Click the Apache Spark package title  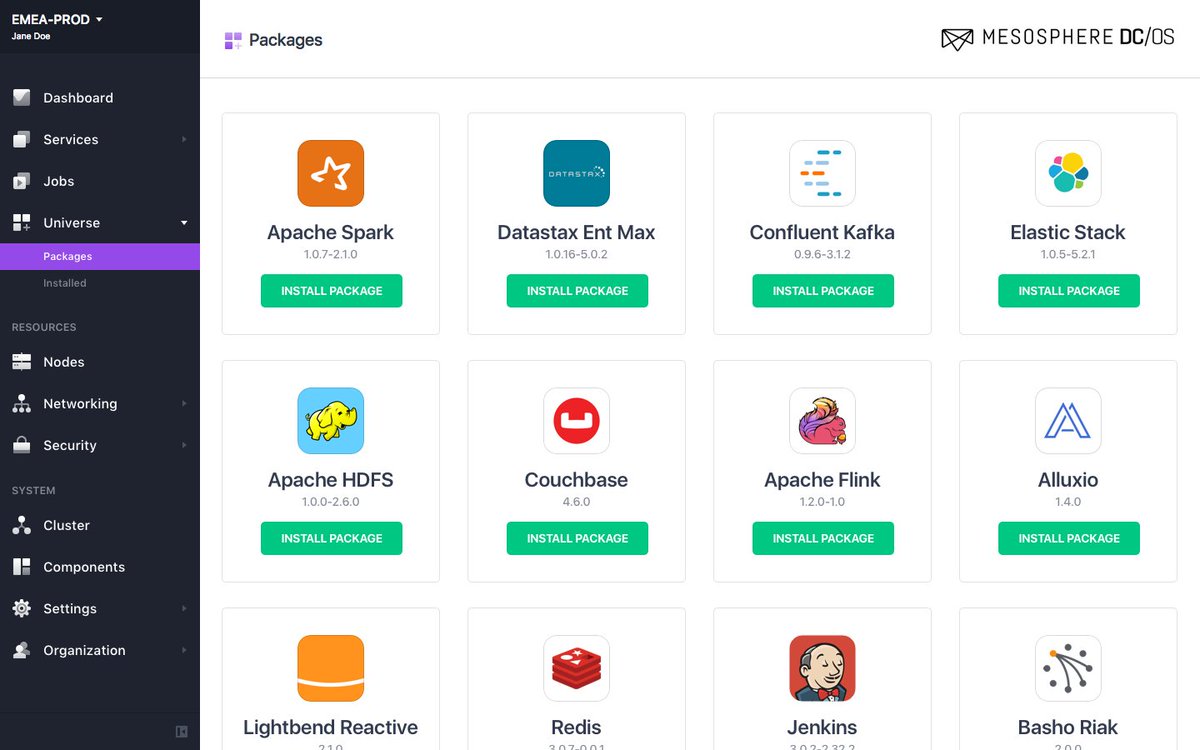click(x=331, y=233)
